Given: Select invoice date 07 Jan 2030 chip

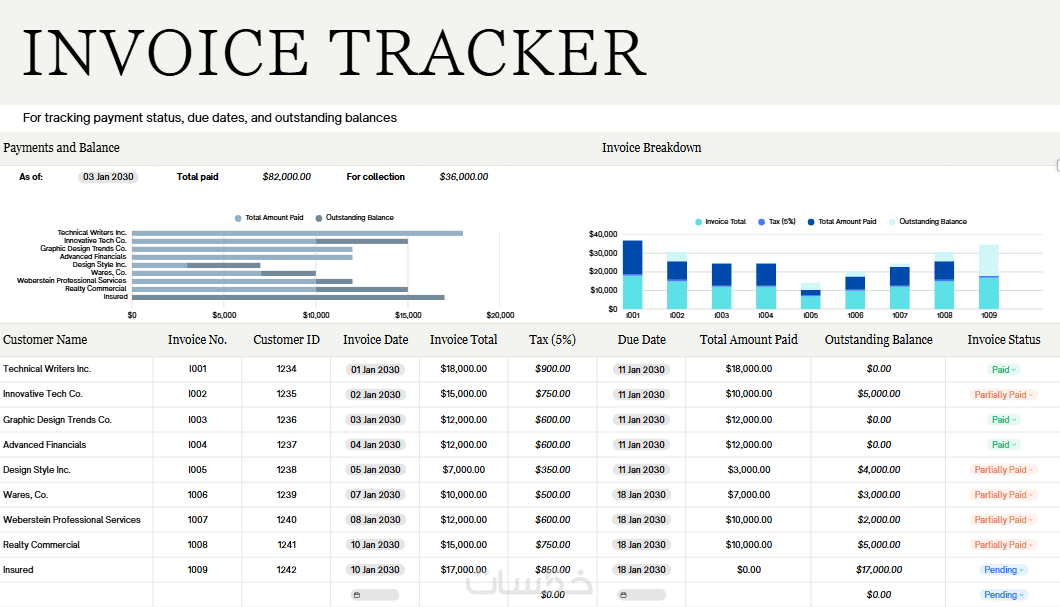Looking at the screenshot, I should coord(375,495).
